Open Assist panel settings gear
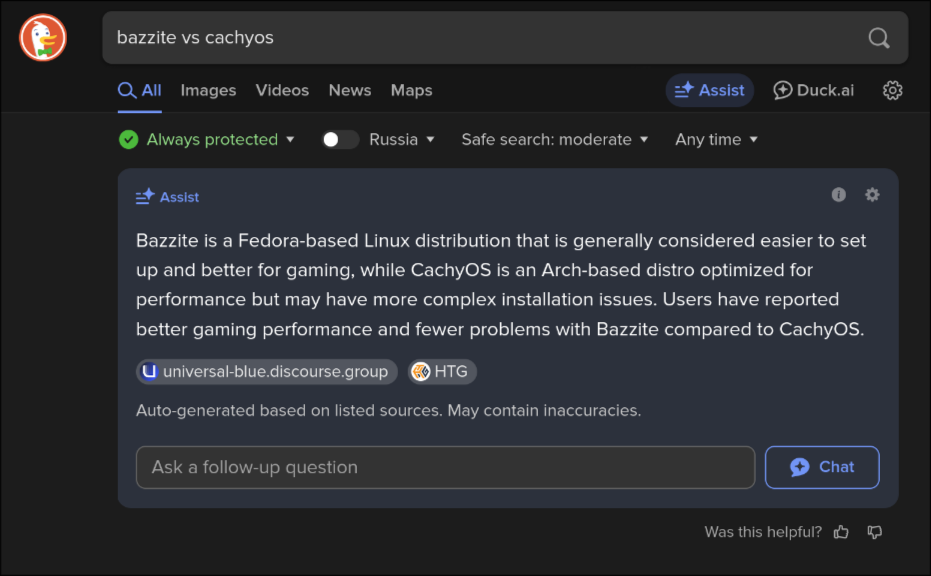 [x=872, y=195]
